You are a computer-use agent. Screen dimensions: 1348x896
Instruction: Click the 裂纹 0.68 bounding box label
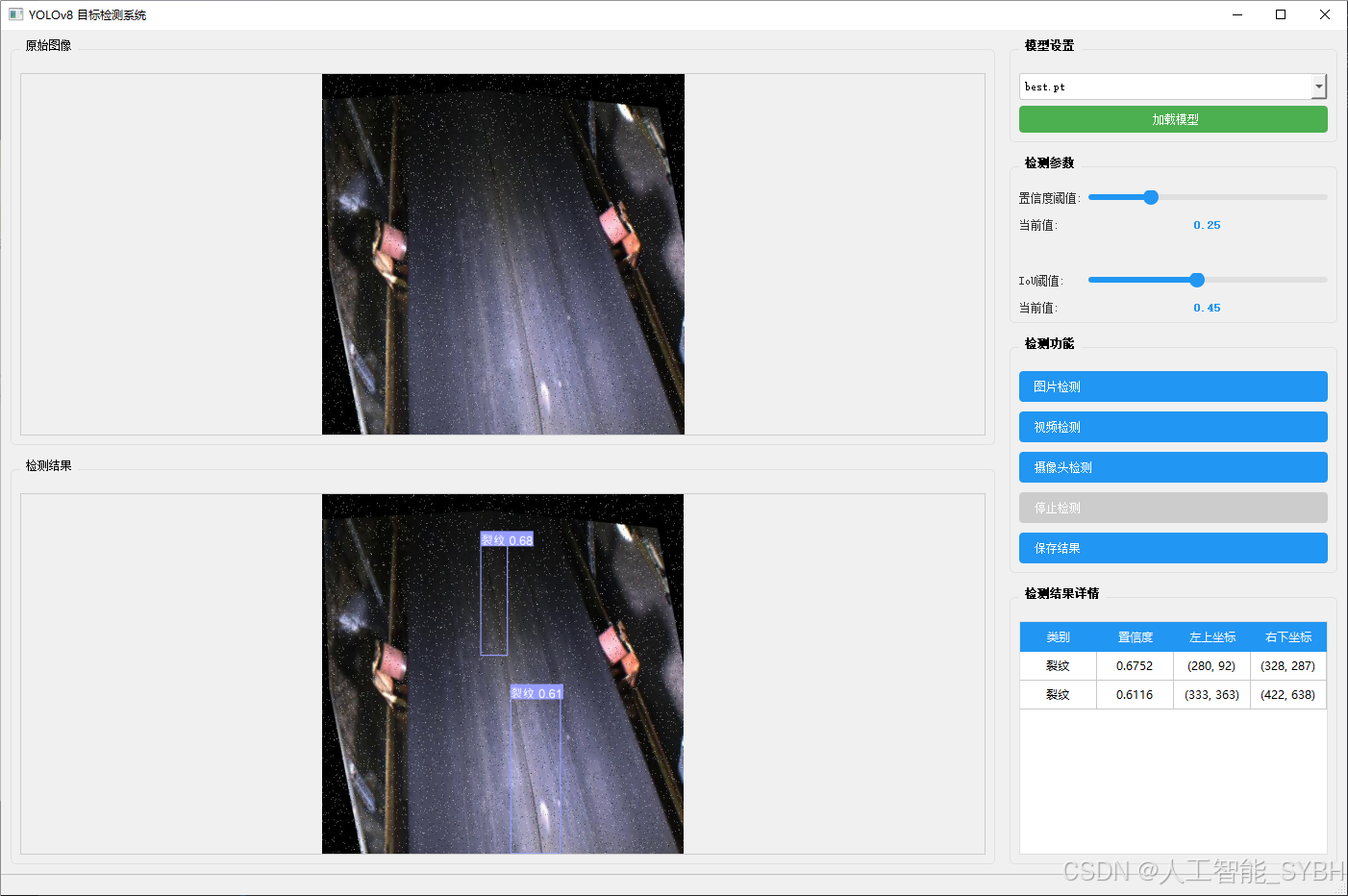(507, 539)
